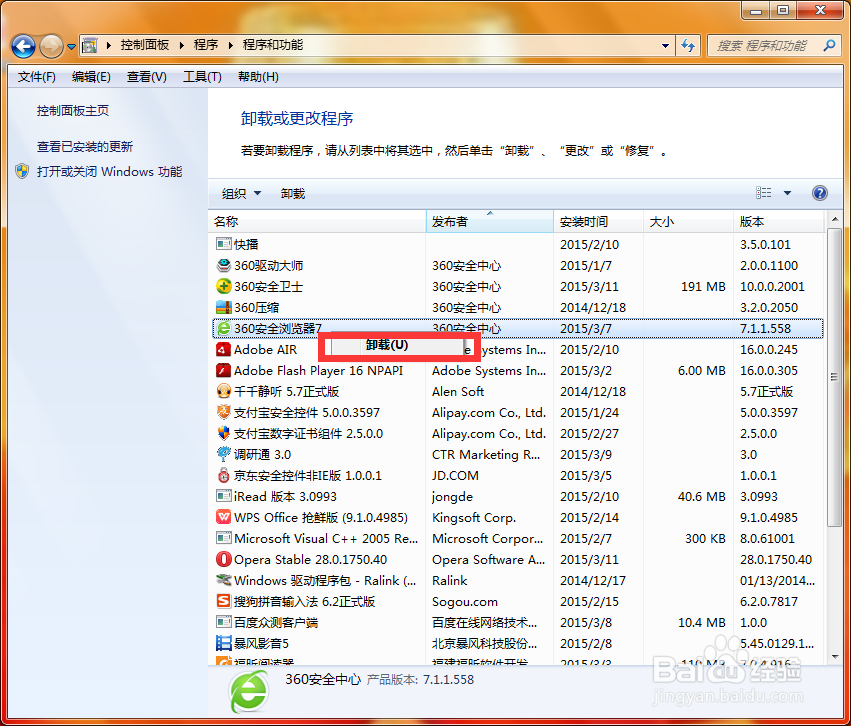Select the 360驱动大师 icon
The image size is (851, 726).
tap(223, 265)
